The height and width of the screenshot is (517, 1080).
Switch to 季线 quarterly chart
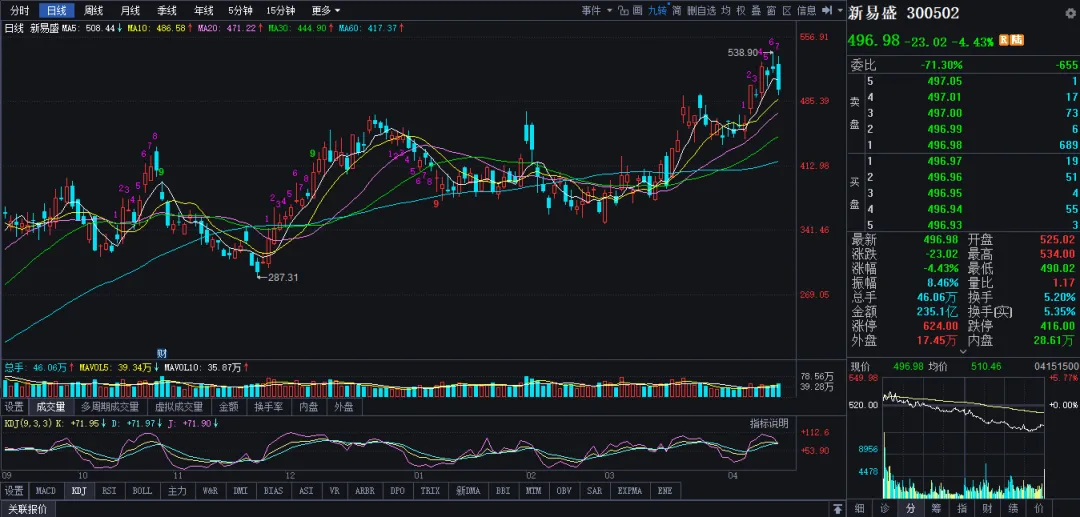(x=166, y=10)
